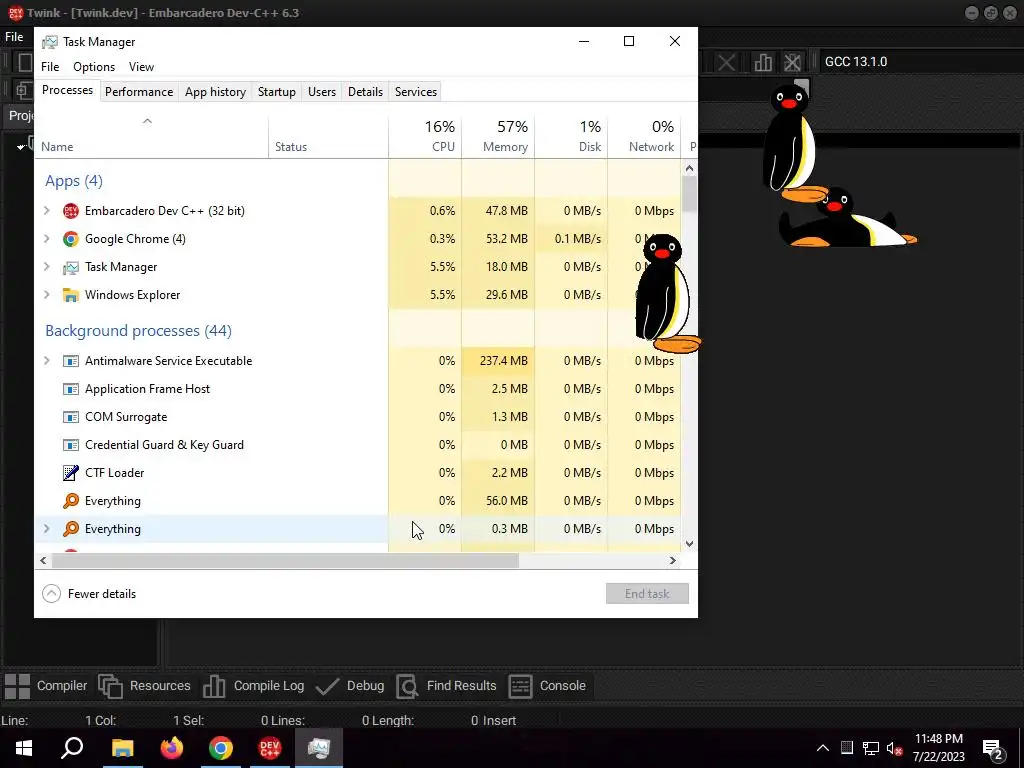Select the Processes tab

click(67, 90)
